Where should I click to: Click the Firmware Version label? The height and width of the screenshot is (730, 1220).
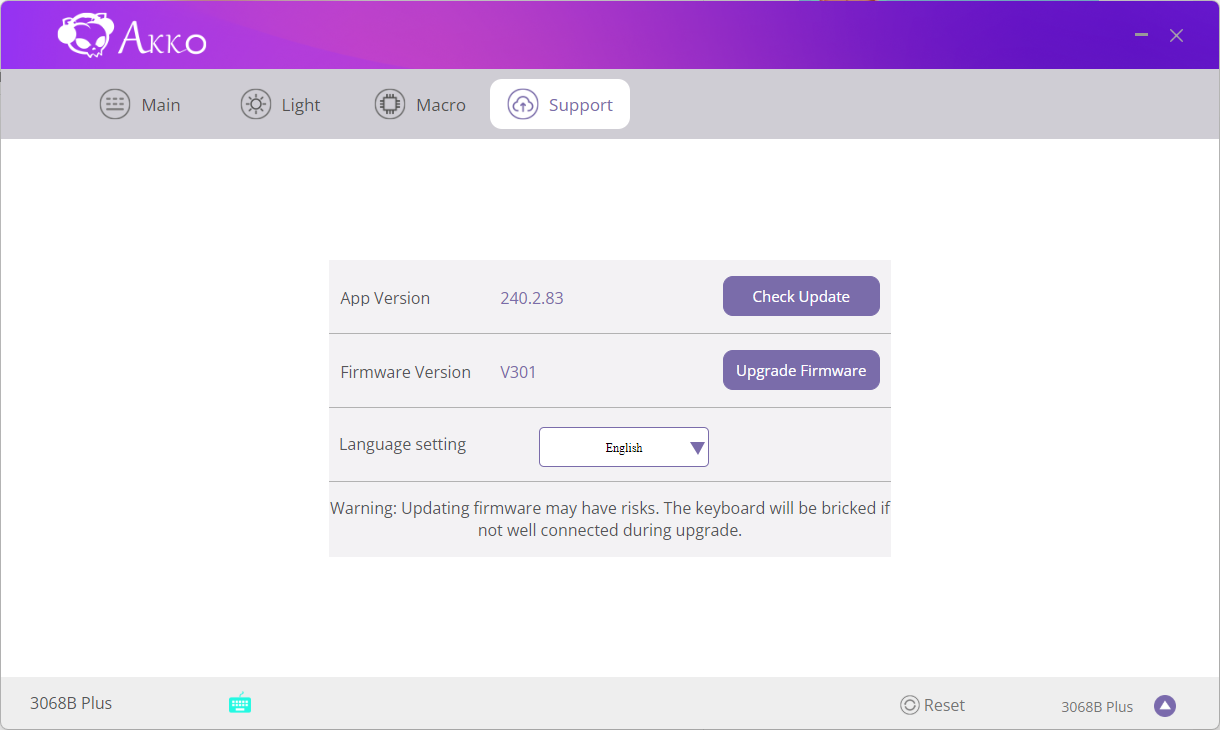click(x=405, y=372)
